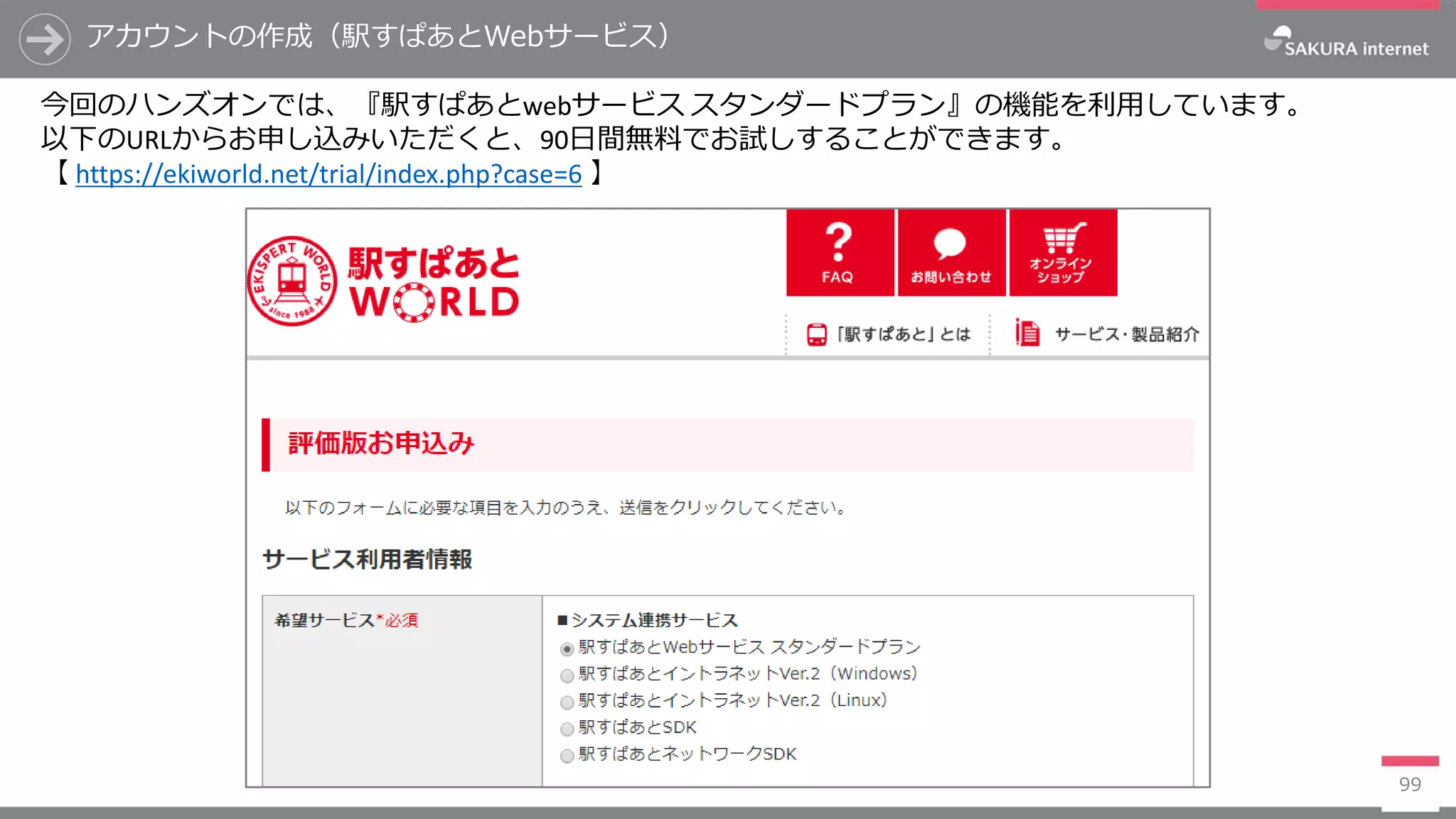
Task: Select 駅すぱあとイントラネットVer.2 (Windows) radio
Action: (567, 675)
